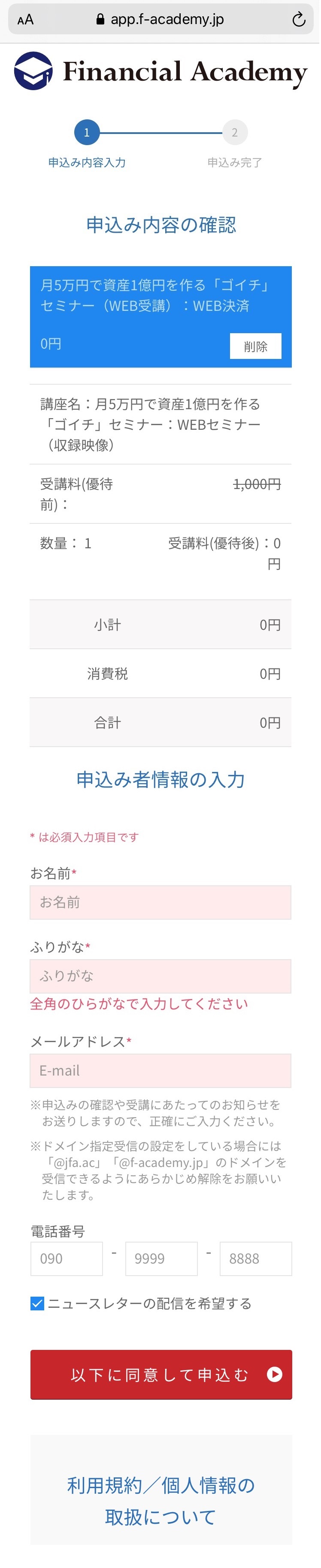Submit with 以下に同意して申込む button

point(161,1374)
